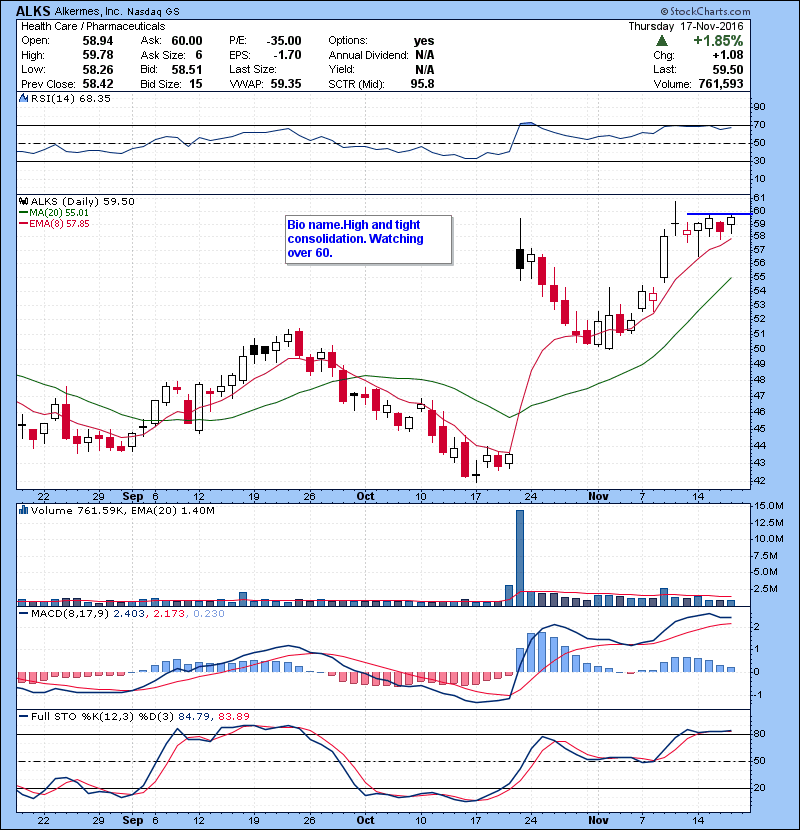Click the P/E value -35.00
The height and width of the screenshot is (830, 800).
pyautogui.click(x=284, y=41)
